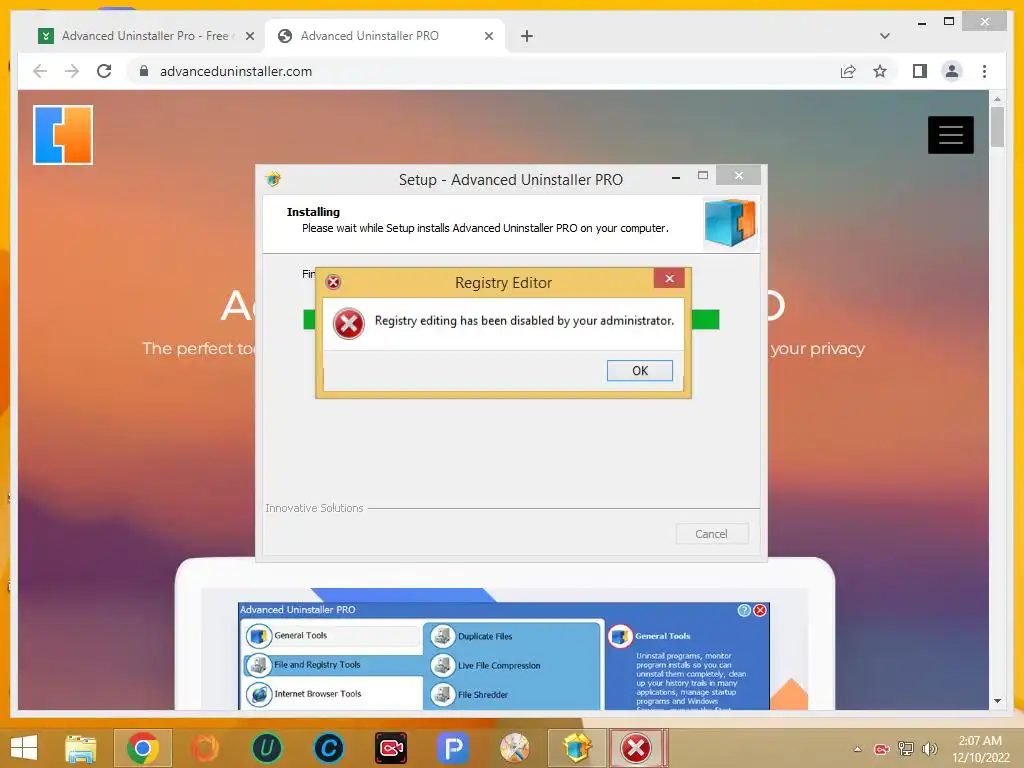
Task: Close the 'Advanced Uninstaller Pro - Free' tab
Action: (x=249, y=36)
